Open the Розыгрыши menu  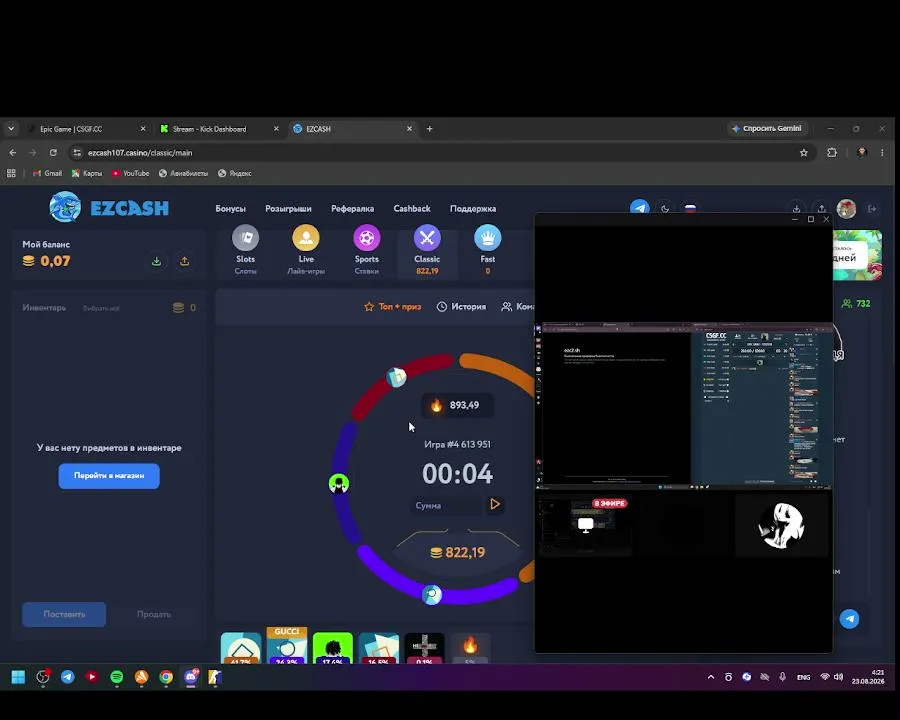(288, 208)
